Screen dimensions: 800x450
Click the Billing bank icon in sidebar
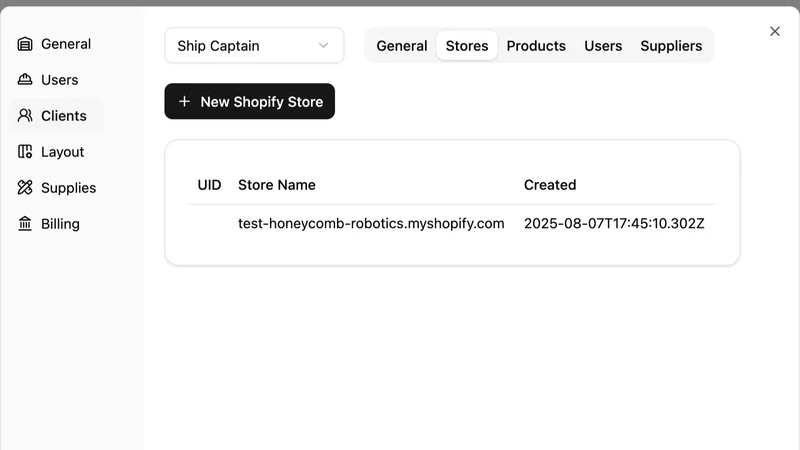click(x=24, y=223)
